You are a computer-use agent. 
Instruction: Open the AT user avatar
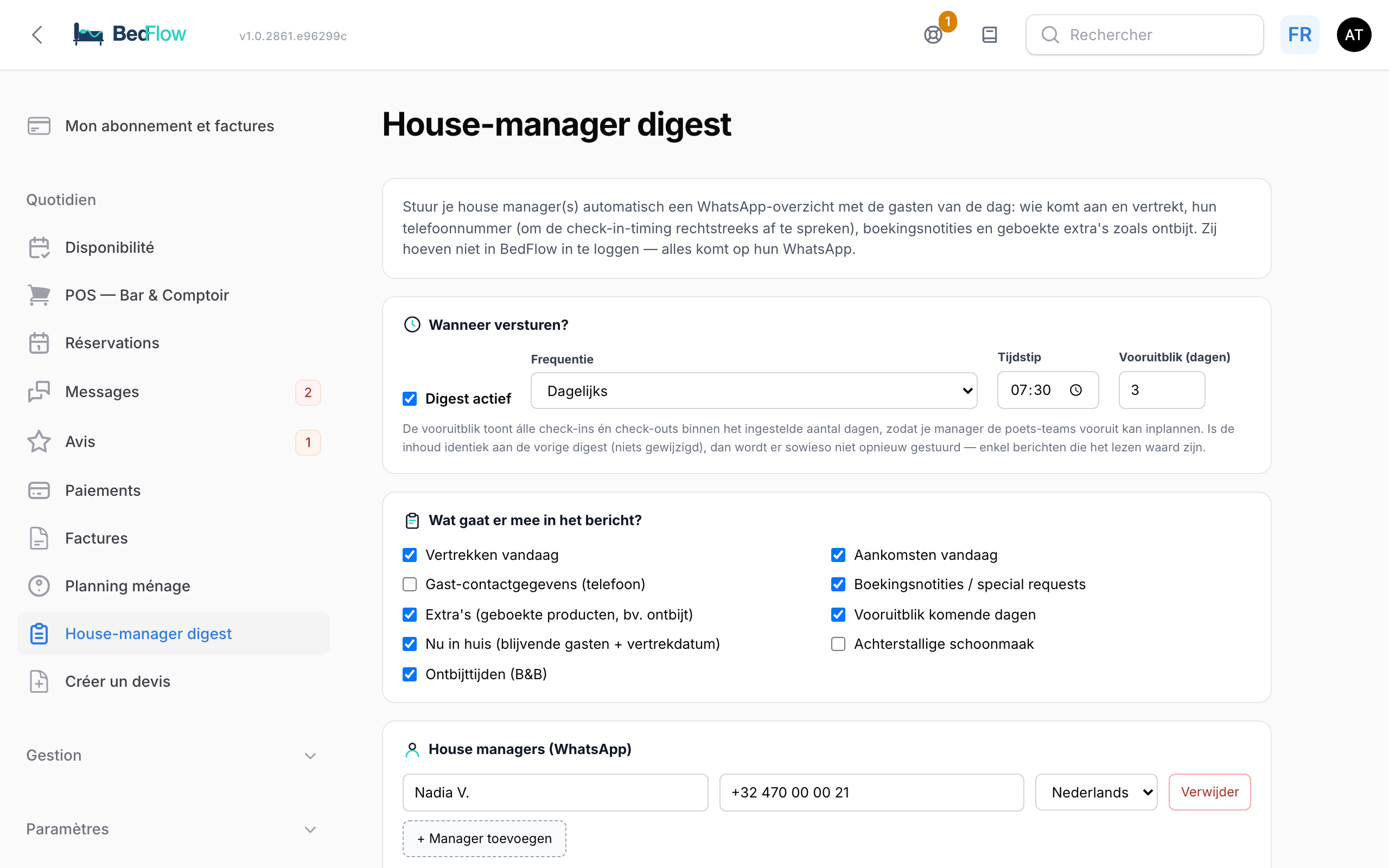[x=1354, y=35]
